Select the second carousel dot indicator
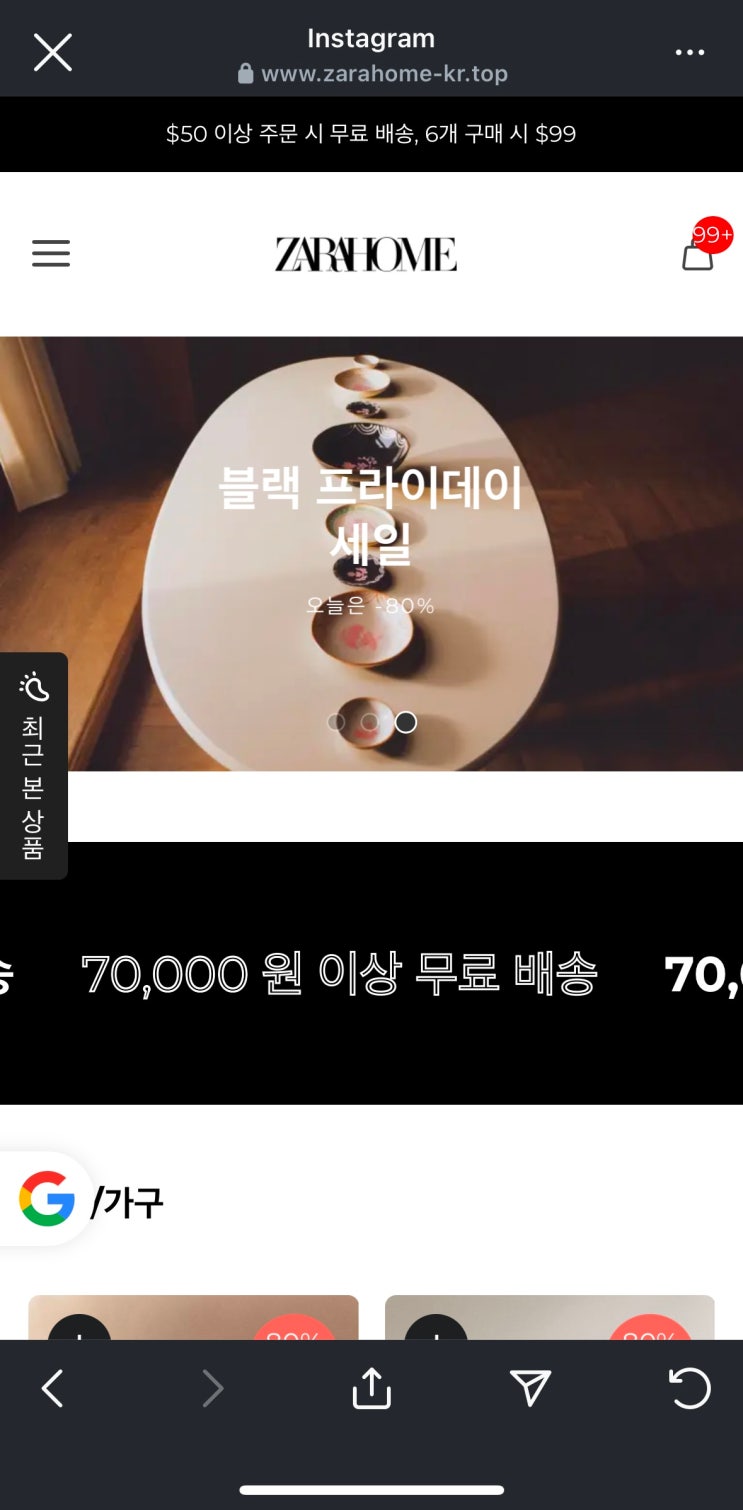The width and height of the screenshot is (743, 1510). point(370,722)
